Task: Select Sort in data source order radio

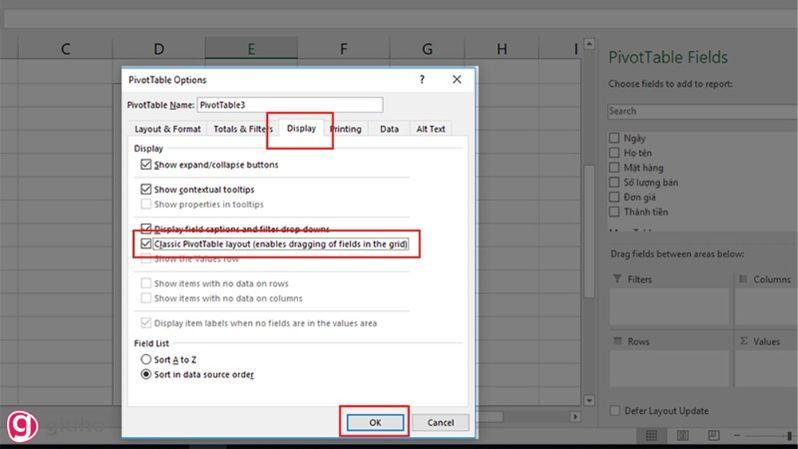Action: (x=146, y=374)
